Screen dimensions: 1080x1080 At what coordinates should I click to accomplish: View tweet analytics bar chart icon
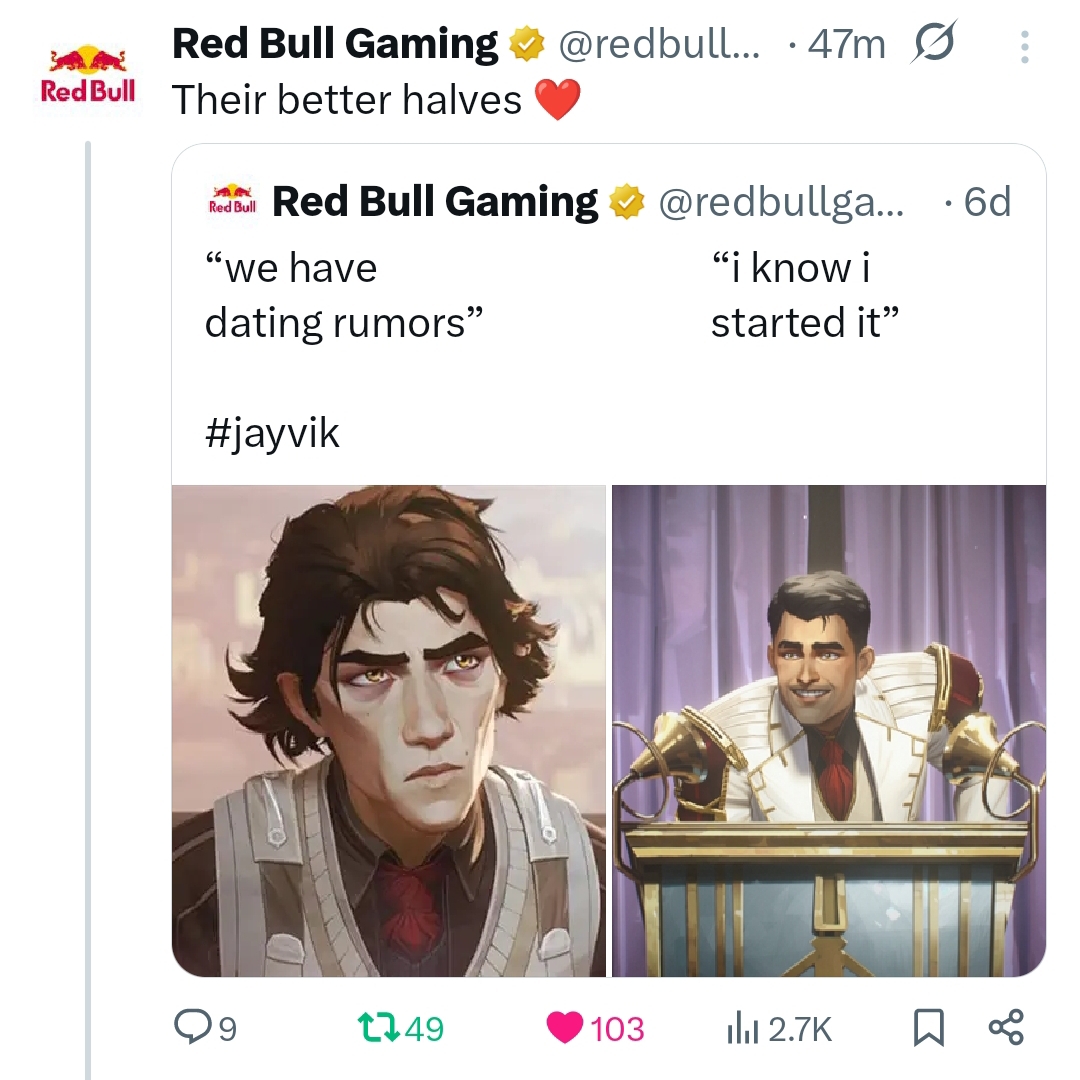(738, 1028)
